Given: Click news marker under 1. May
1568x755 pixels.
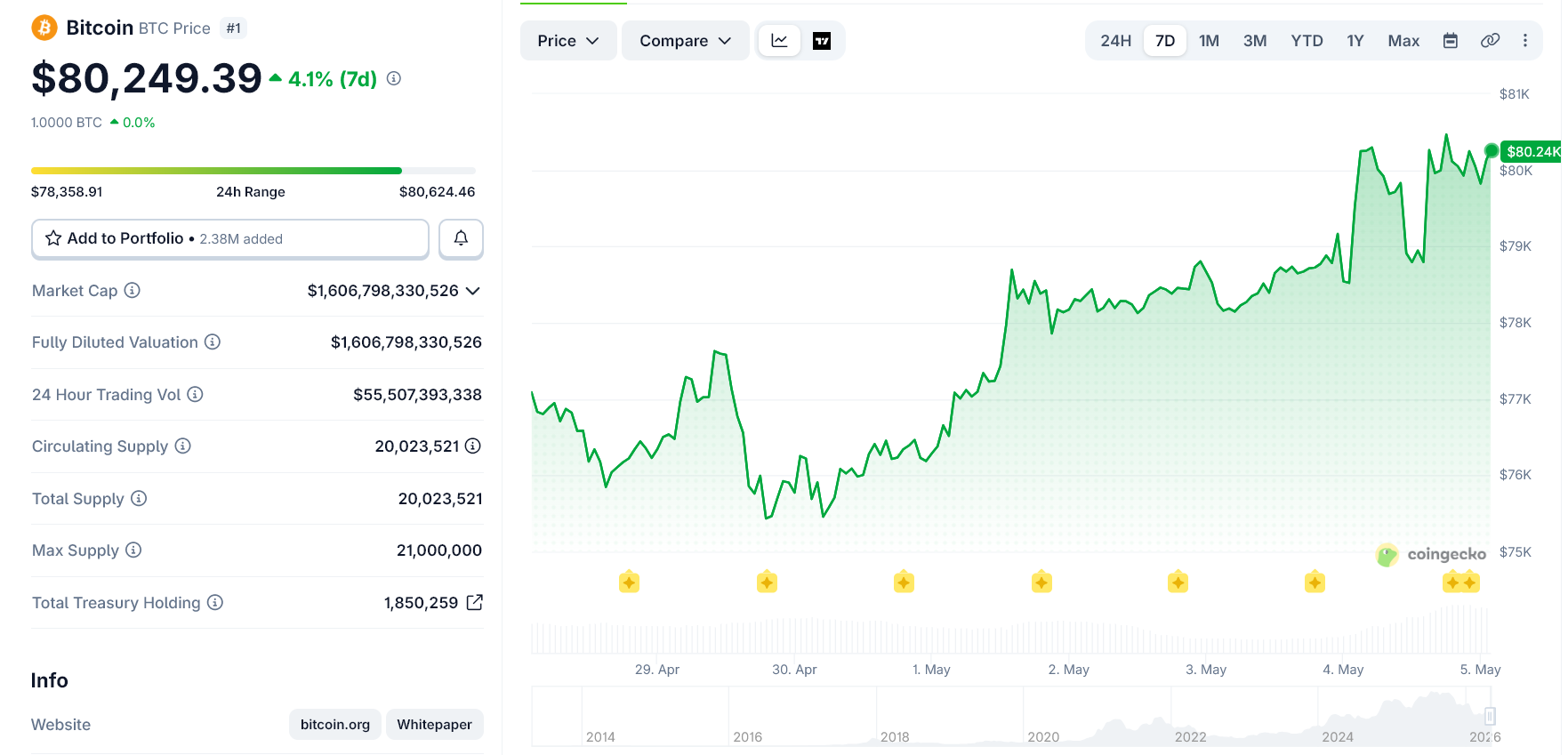Looking at the screenshot, I should point(904,582).
